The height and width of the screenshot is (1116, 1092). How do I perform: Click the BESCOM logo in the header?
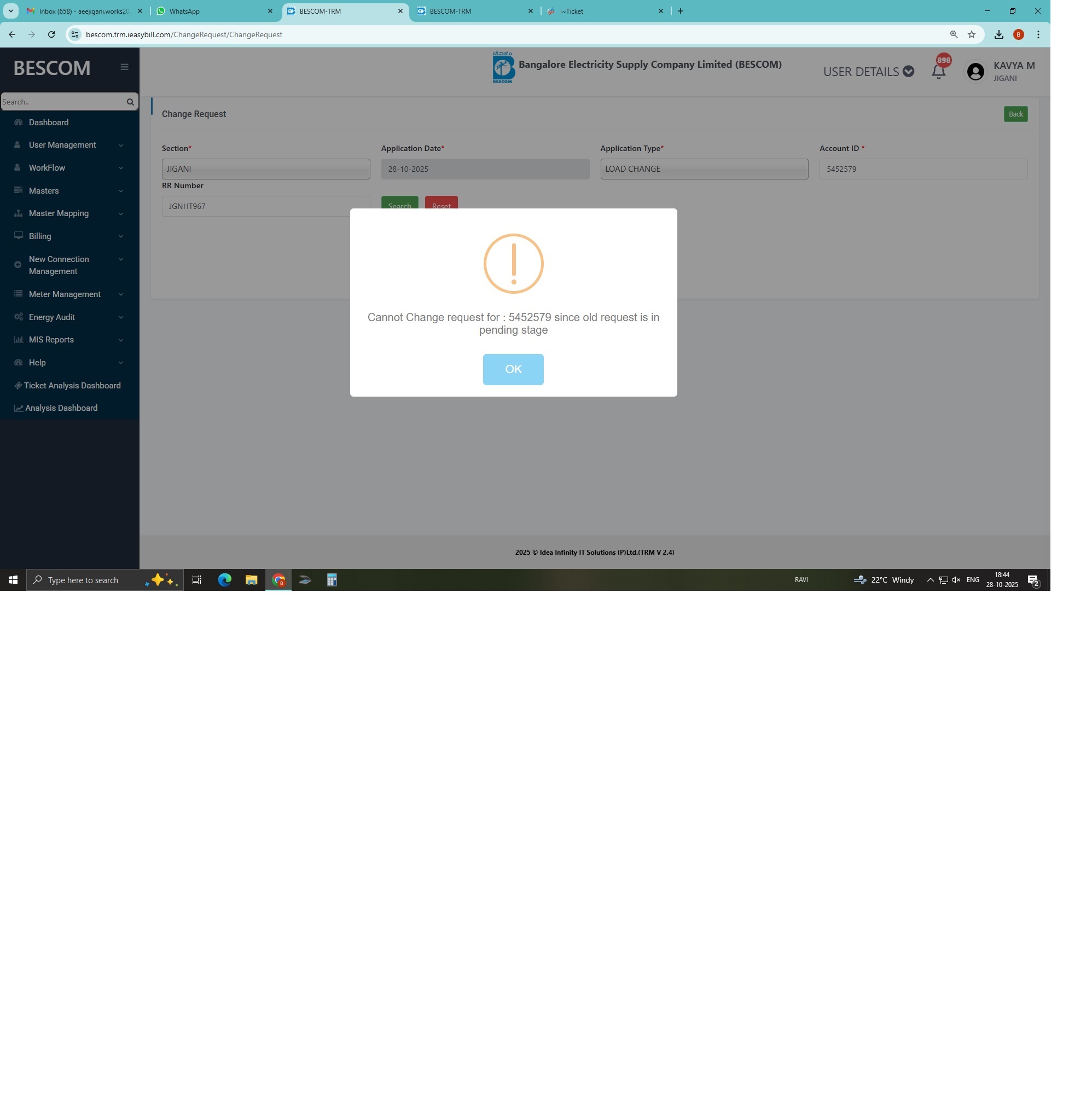(503, 68)
